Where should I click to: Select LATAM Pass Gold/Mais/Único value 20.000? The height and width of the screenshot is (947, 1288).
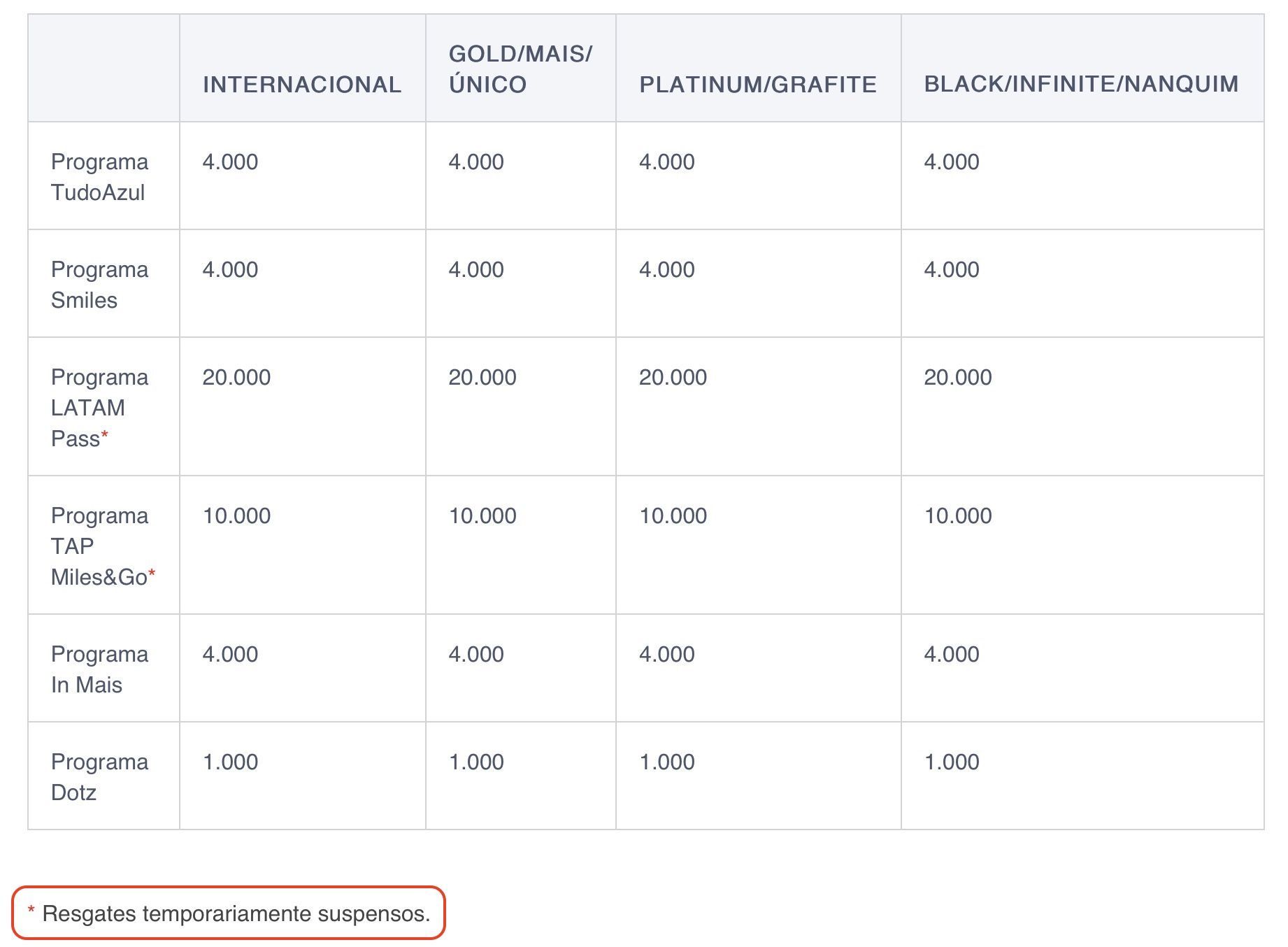click(482, 378)
